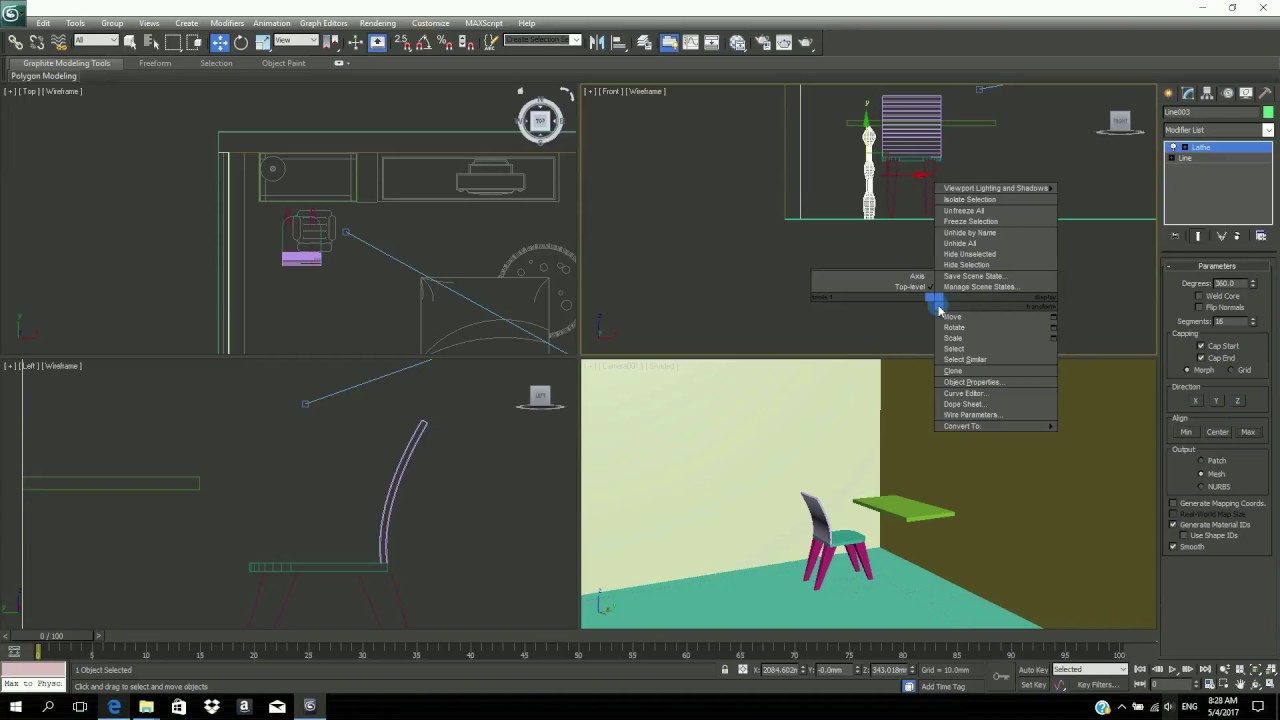Screen dimensions: 1280x720
Task: Toggle the Weld Core checkbox
Action: [x=1200, y=296]
